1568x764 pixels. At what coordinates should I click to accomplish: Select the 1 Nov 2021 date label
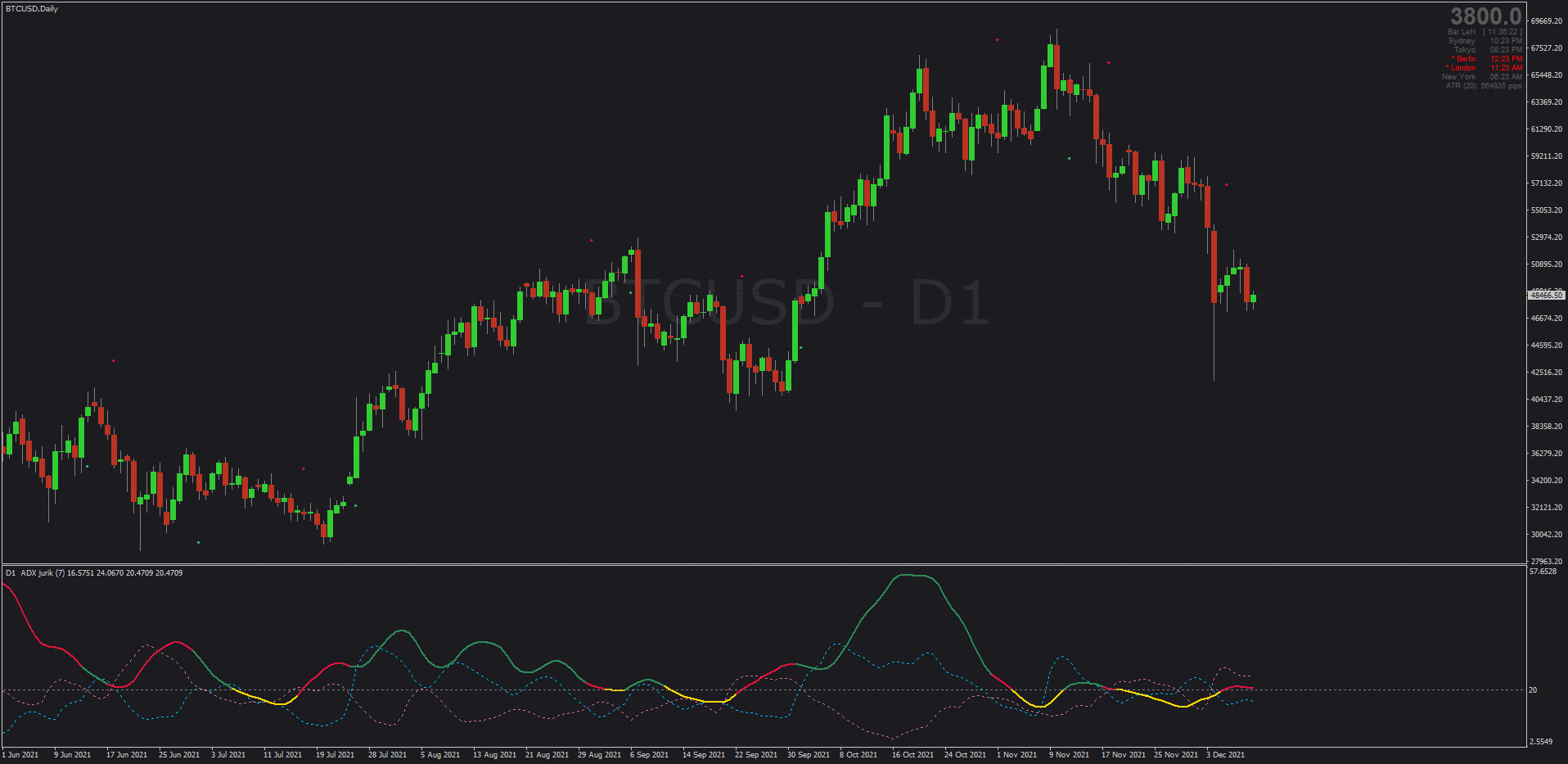[x=1017, y=755]
